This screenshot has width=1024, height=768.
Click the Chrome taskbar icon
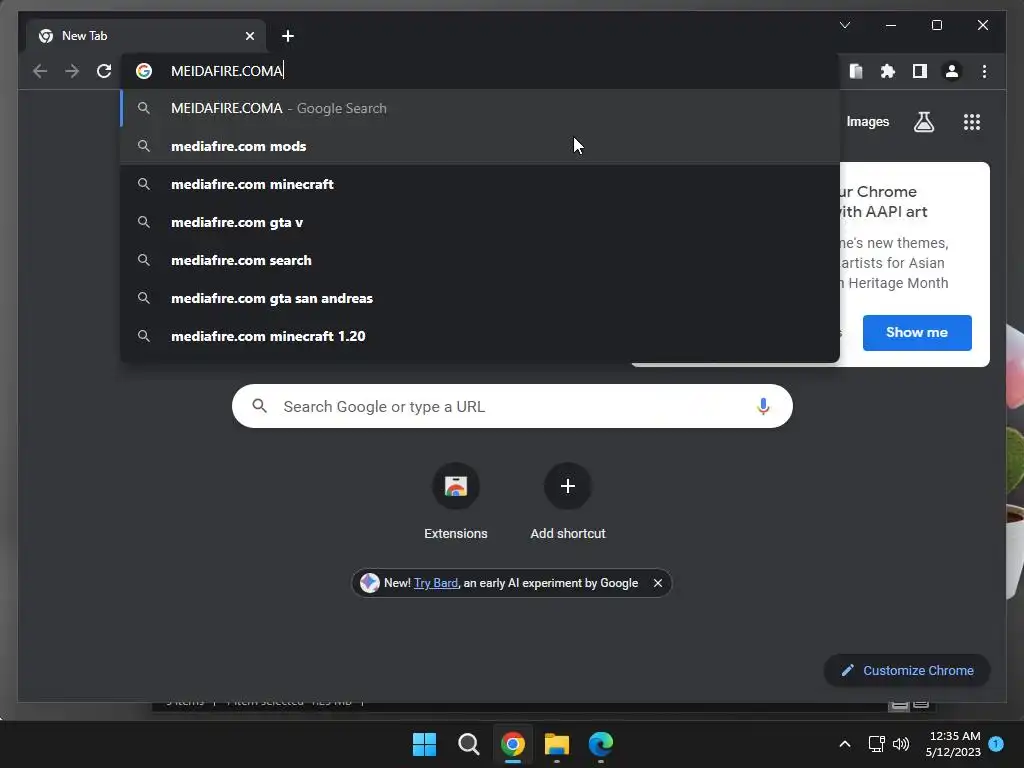point(513,744)
